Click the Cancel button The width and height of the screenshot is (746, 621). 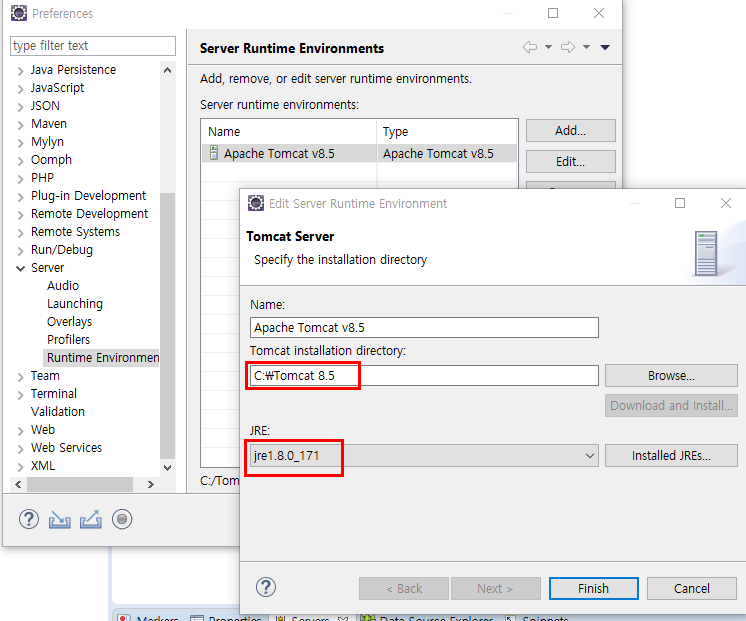pos(691,589)
